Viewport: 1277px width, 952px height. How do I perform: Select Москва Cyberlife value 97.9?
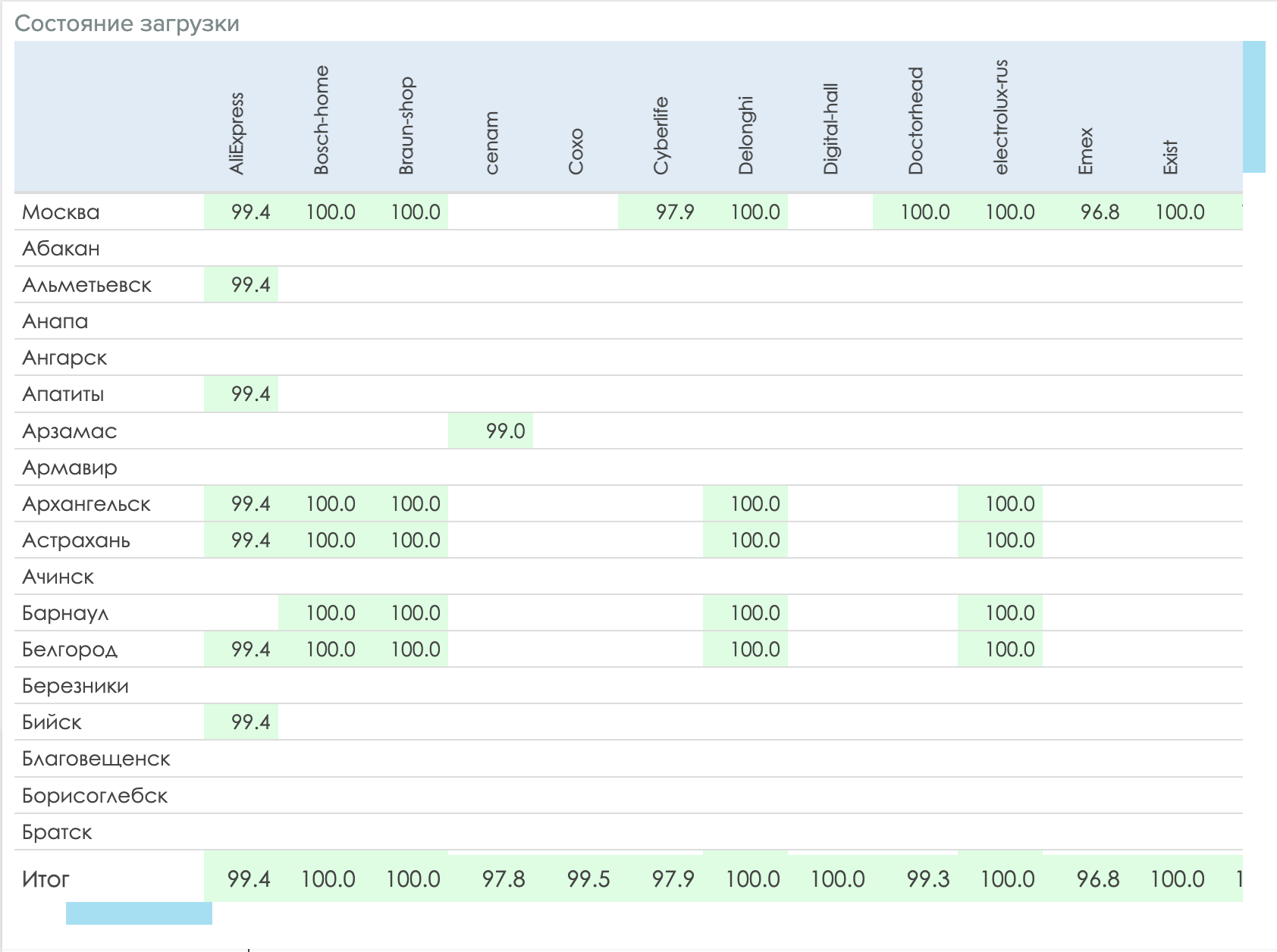tap(675, 212)
